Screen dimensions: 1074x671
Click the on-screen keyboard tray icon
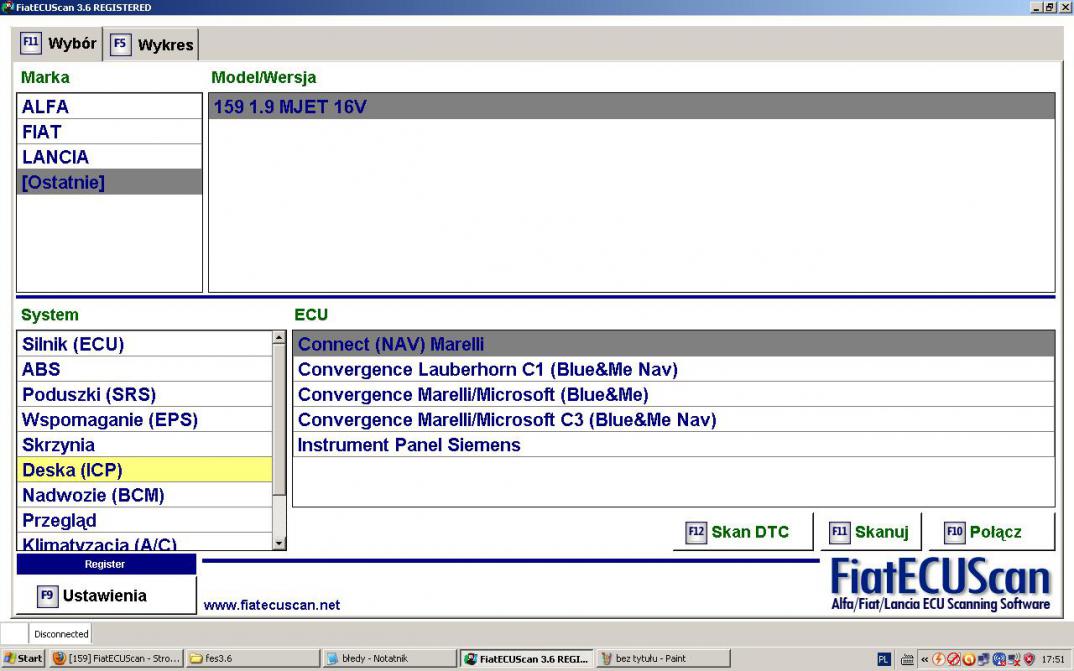pos(907,659)
